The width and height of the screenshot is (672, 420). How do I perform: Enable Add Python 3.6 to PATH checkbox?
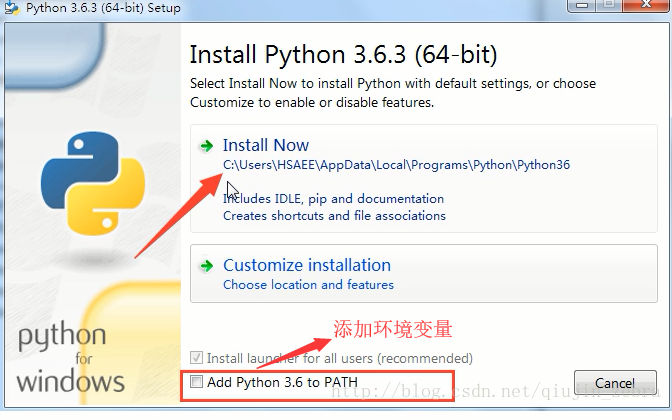[x=196, y=381]
